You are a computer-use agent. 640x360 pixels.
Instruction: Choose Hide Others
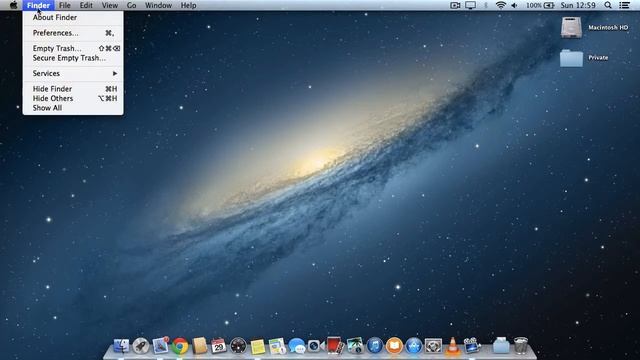click(73, 98)
